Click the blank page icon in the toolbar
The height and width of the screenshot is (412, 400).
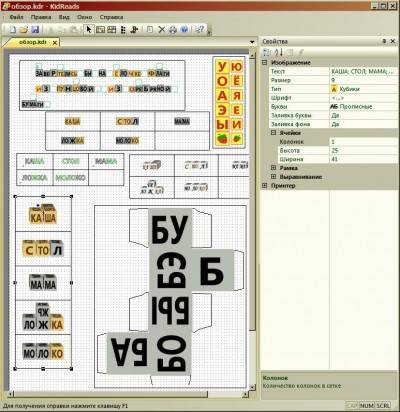(150, 30)
